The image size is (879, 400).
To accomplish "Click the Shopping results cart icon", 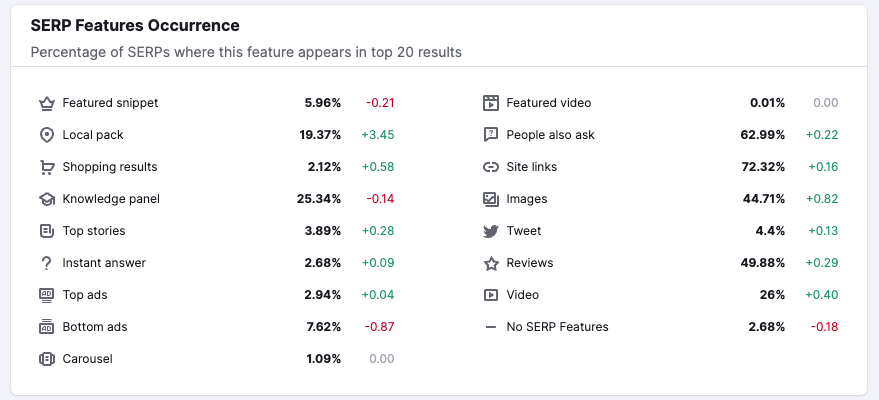I will point(46,167).
